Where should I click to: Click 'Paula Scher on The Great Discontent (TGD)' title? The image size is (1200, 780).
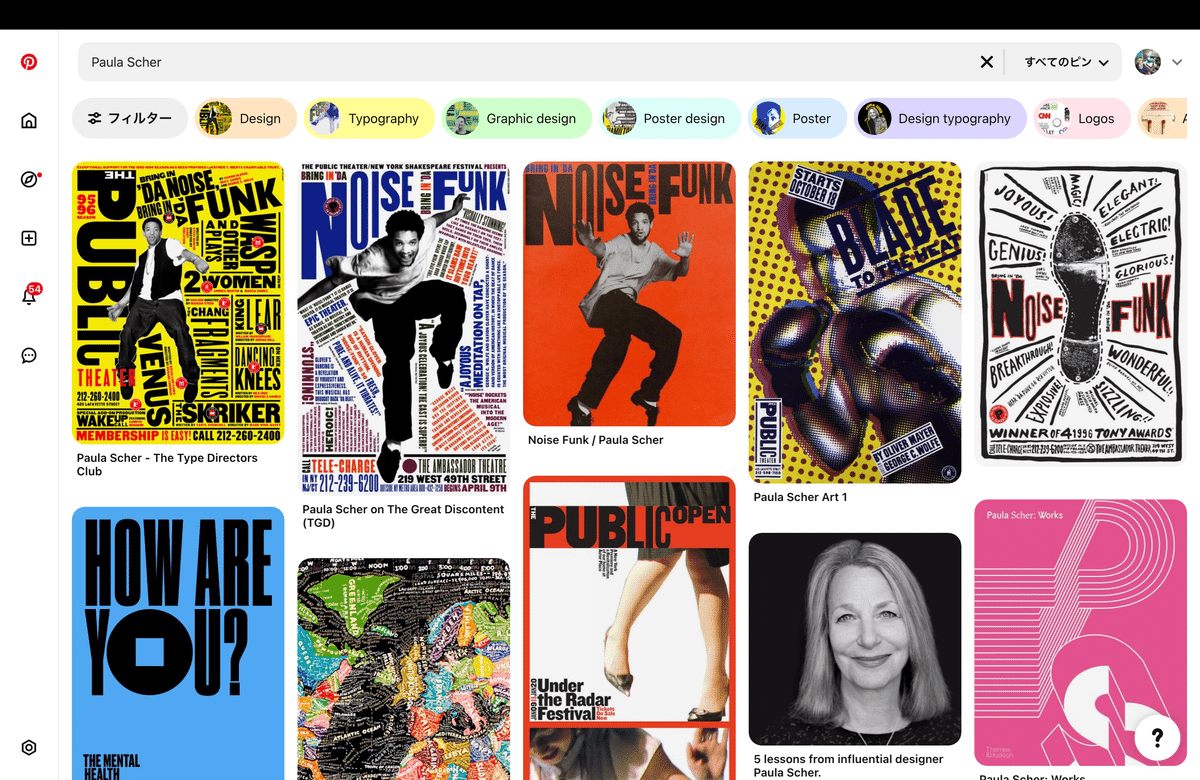(x=403, y=516)
